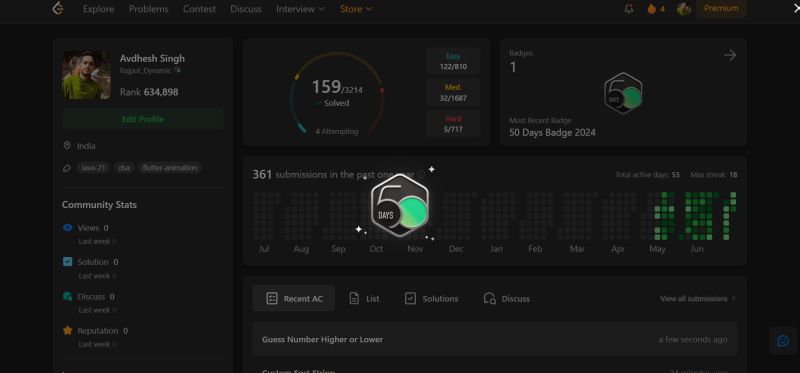800x373 pixels.
Task: Click the Badges arrow icon
Action: (730, 55)
